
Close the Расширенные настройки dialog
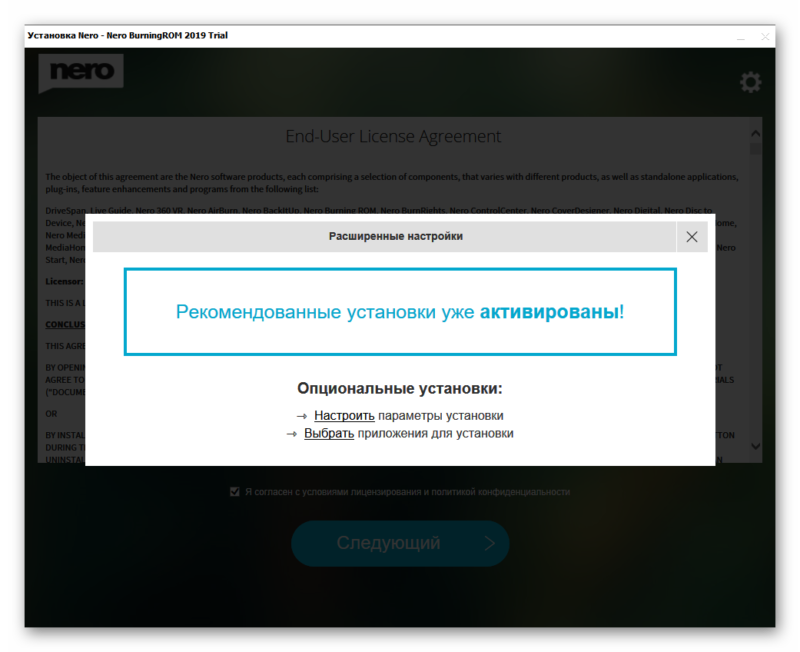point(691,237)
